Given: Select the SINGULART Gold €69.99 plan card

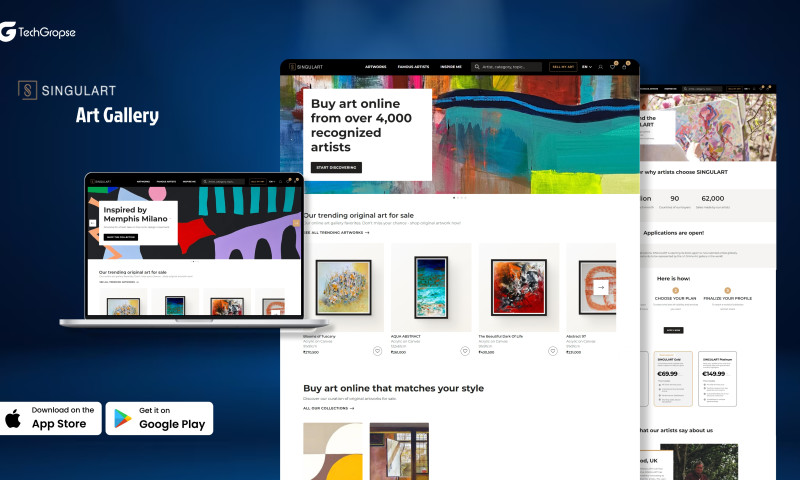Looking at the screenshot, I should 673,378.
